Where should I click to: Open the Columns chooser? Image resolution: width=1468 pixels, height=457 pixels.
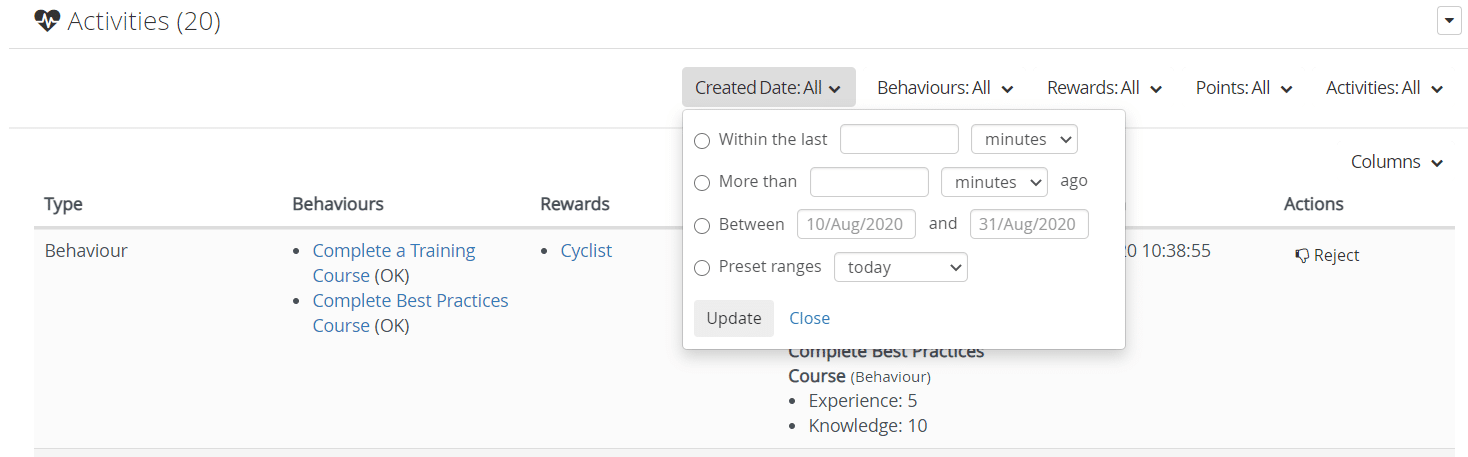click(1396, 162)
